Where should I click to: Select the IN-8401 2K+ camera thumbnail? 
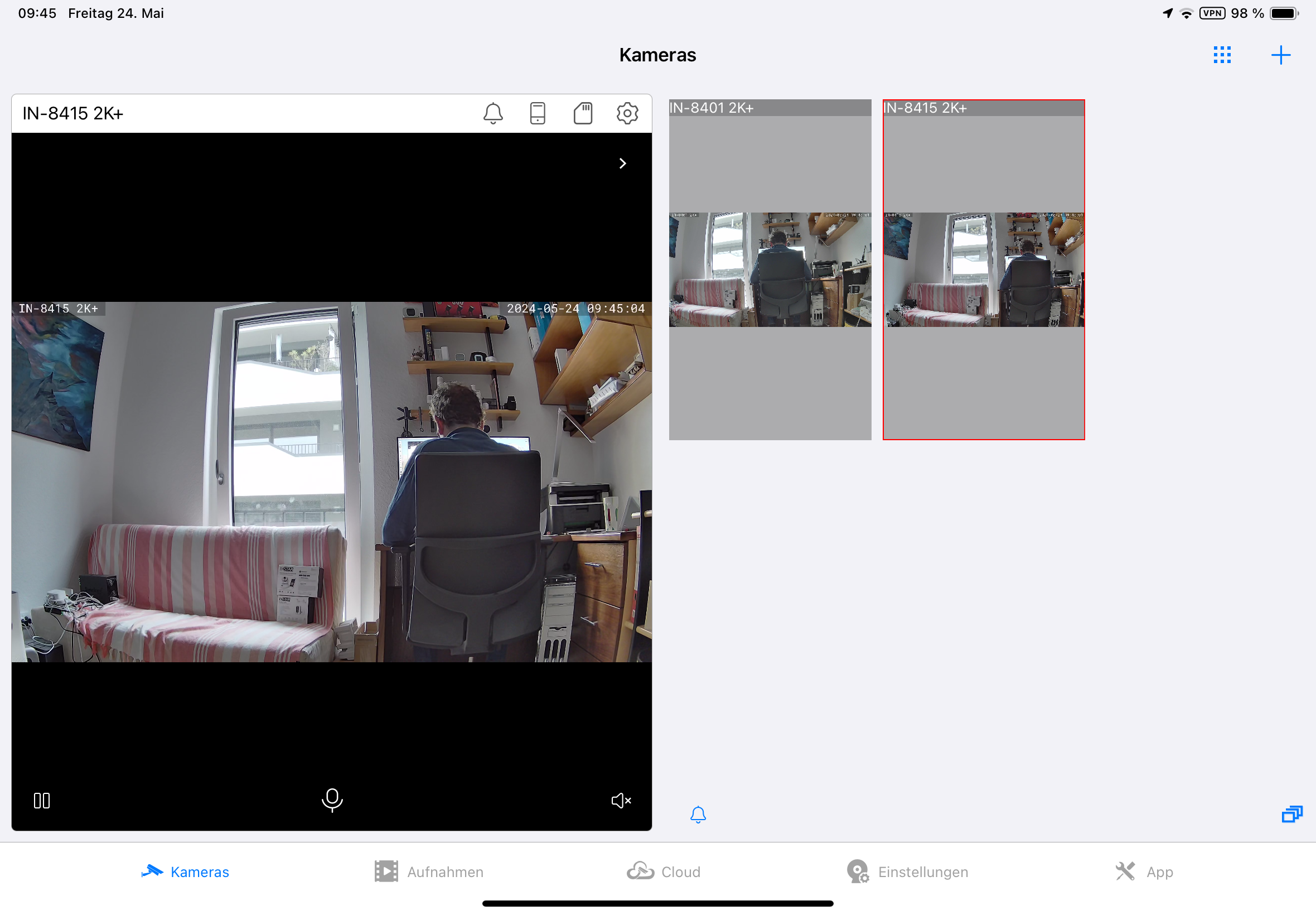pos(770,269)
